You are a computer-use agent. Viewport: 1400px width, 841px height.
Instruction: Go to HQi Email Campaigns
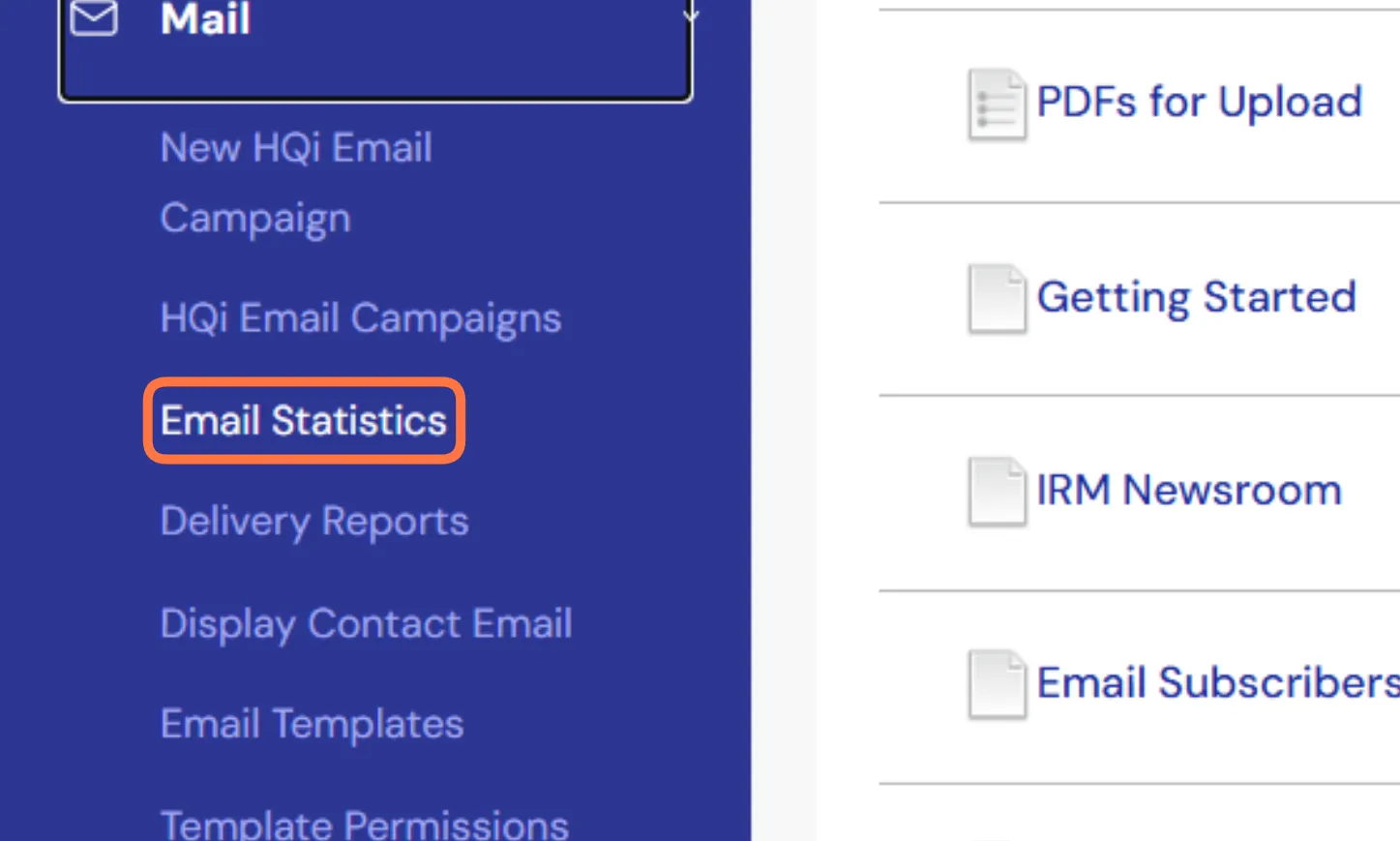click(360, 318)
